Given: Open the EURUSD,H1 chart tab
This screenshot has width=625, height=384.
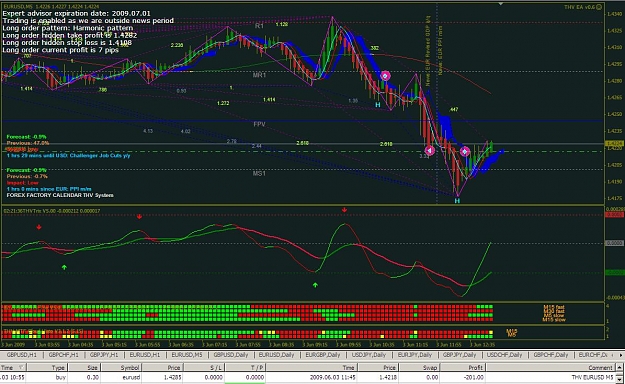Looking at the screenshot, I should 145,354.
